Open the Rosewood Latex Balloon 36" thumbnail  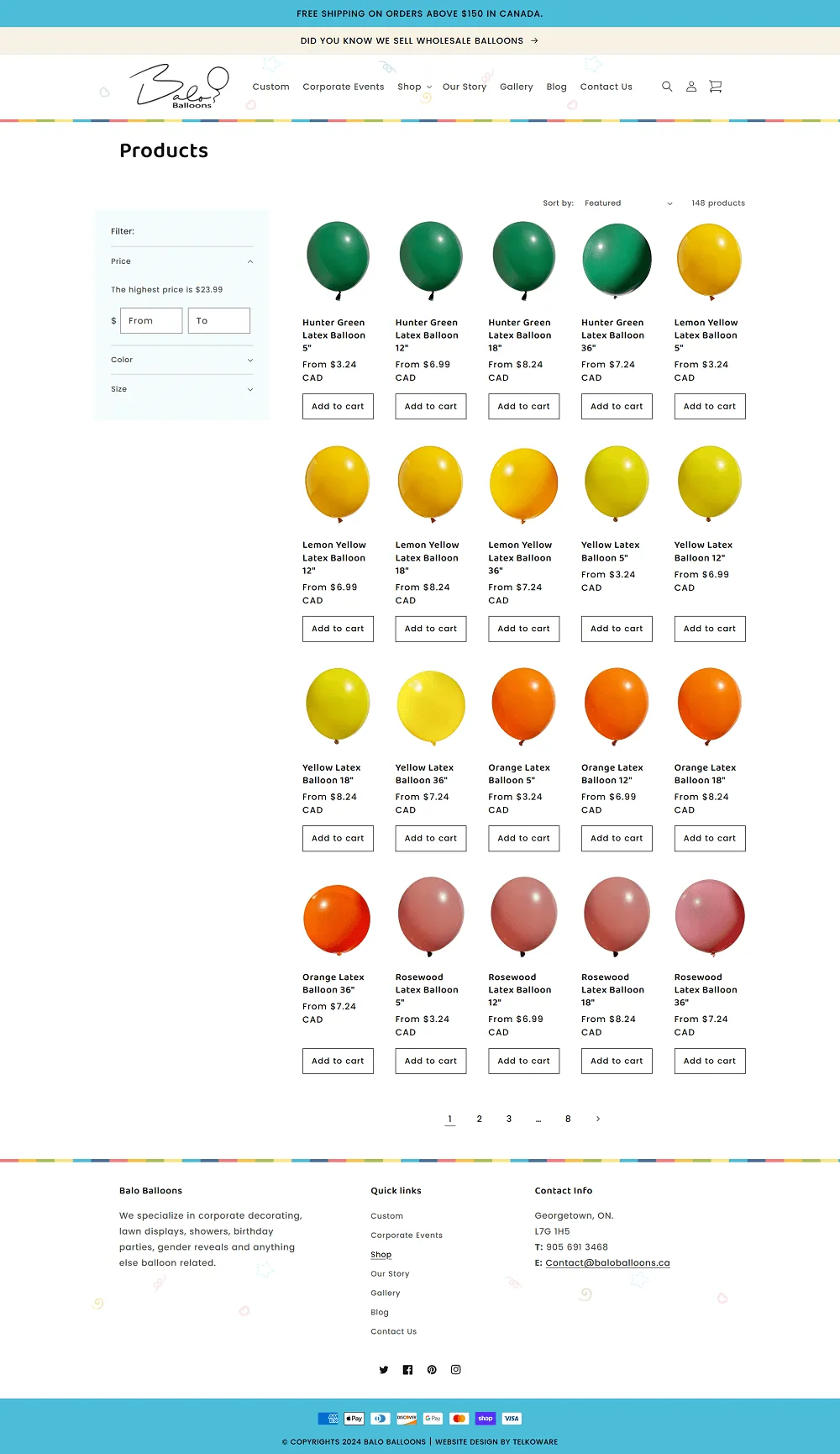point(710,918)
